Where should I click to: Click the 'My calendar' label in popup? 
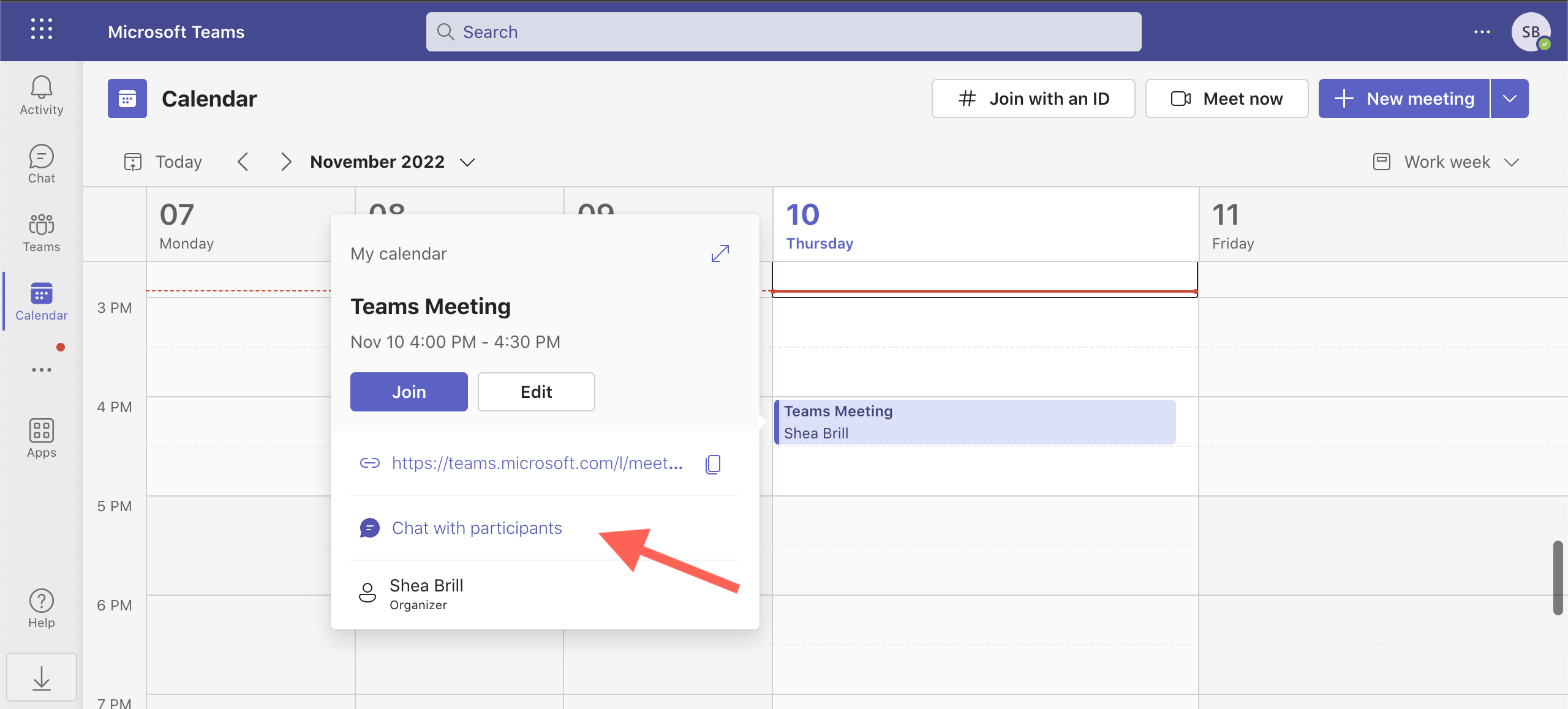(x=398, y=253)
